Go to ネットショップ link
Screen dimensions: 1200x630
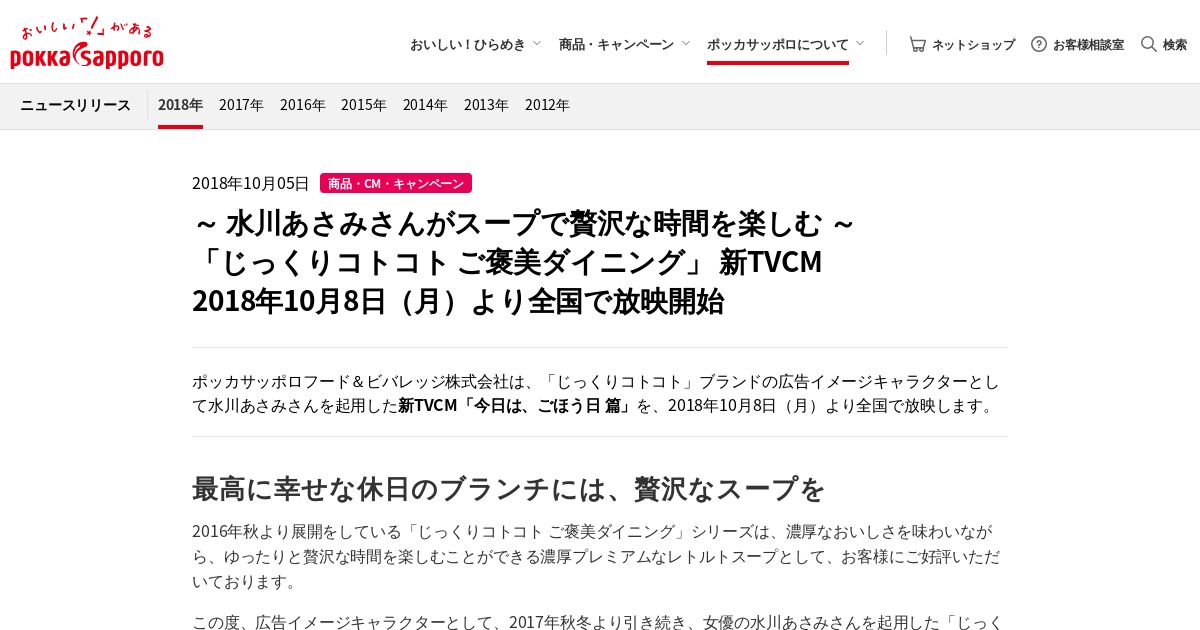[973, 44]
